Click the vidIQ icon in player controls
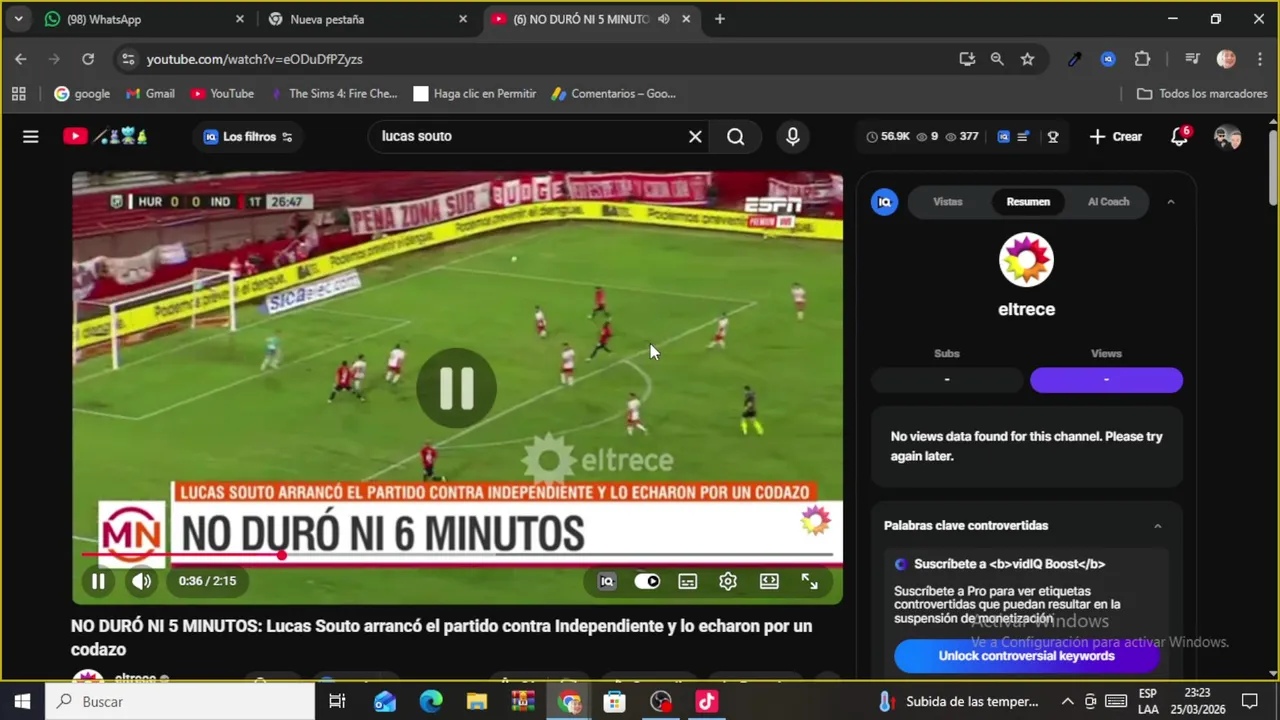The height and width of the screenshot is (720, 1280). pyautogui.click(x=607, y=581)
